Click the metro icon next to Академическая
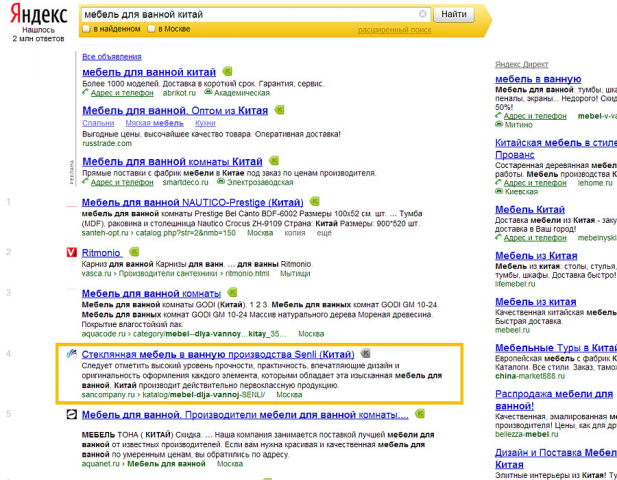The image size is (617, 480). click(x=208, y=92)
